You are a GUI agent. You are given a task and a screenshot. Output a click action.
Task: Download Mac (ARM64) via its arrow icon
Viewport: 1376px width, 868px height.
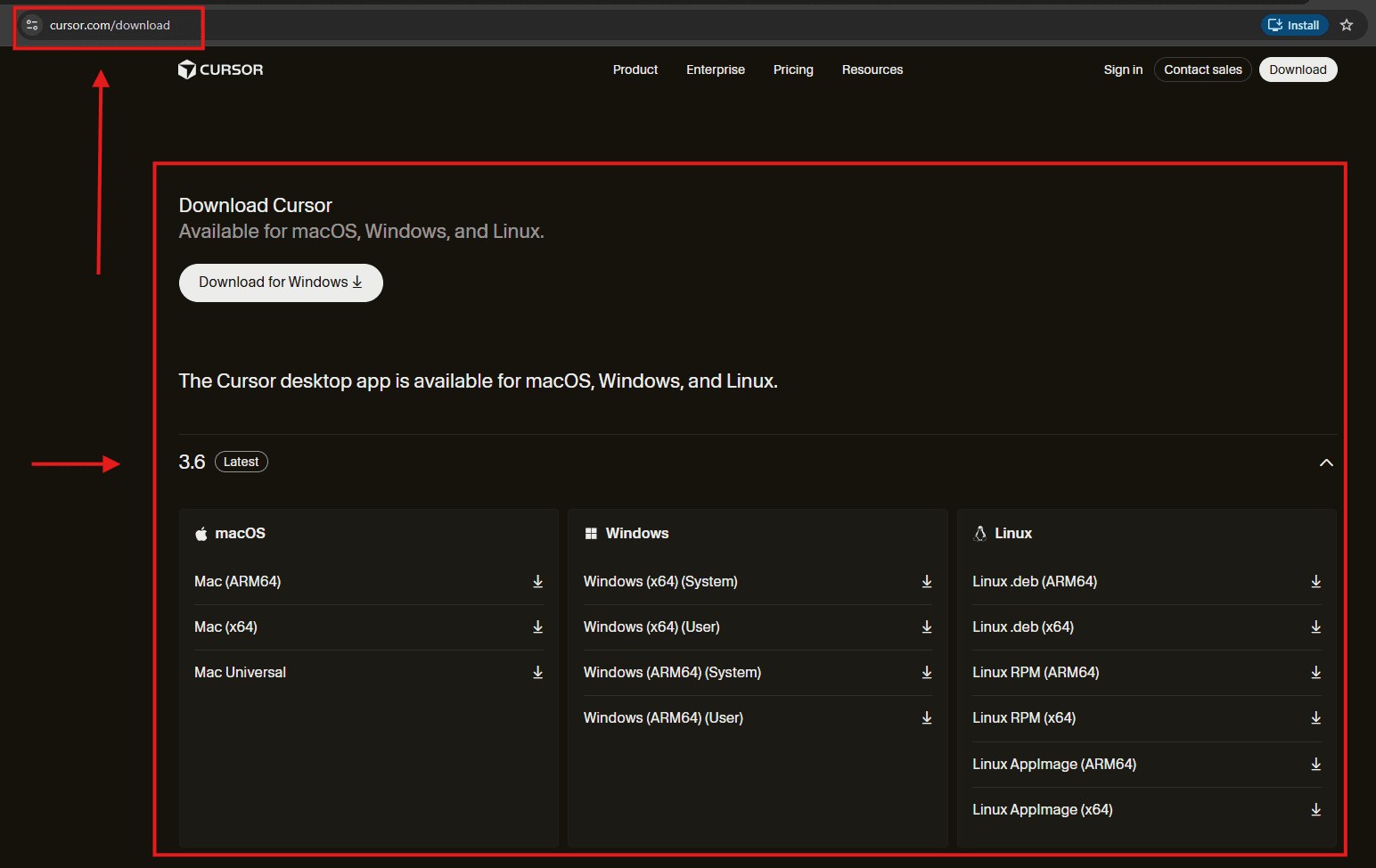click(x=537, y=581)
